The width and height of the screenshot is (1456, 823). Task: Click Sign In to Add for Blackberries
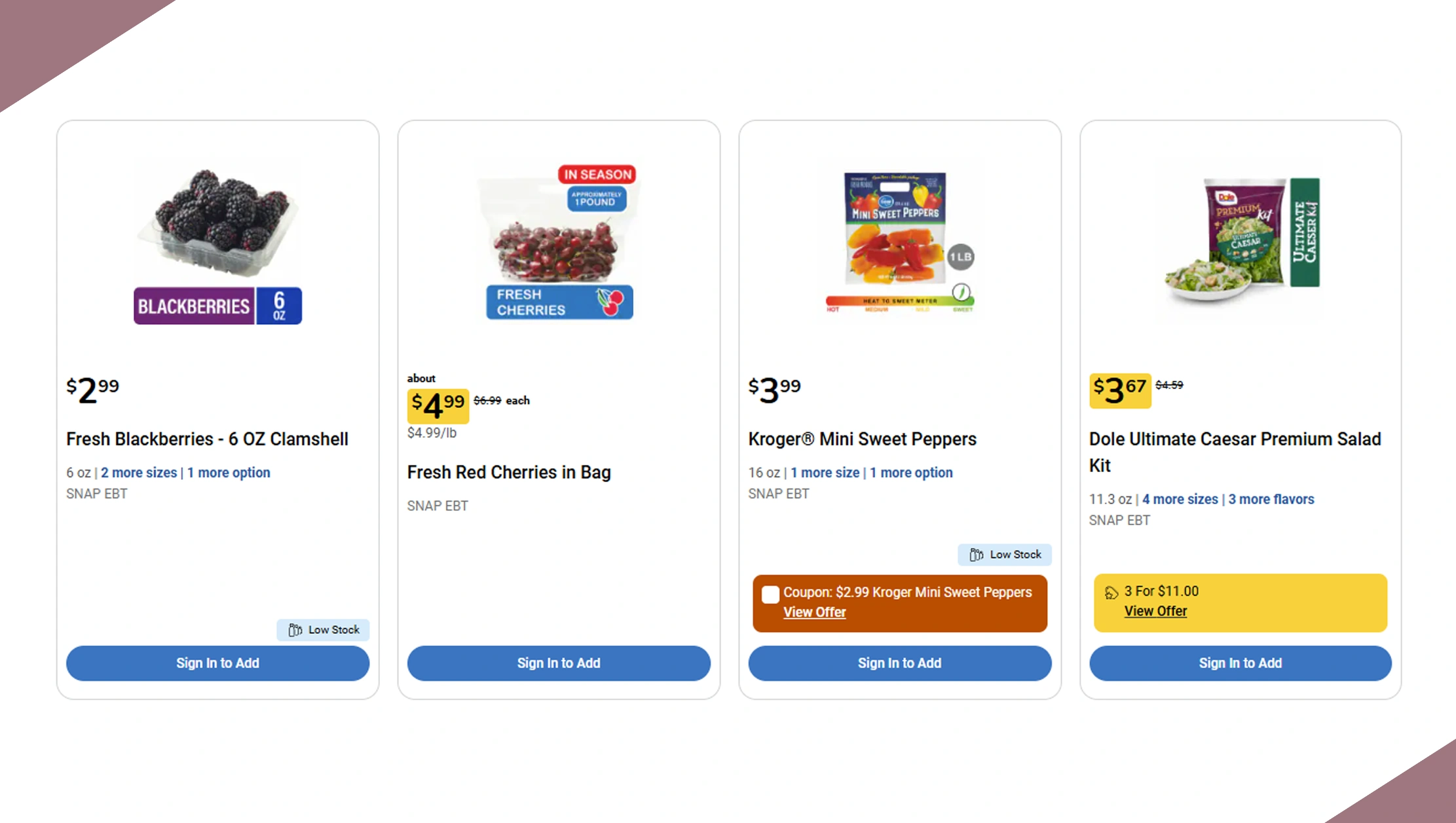(x=217, y=663)
